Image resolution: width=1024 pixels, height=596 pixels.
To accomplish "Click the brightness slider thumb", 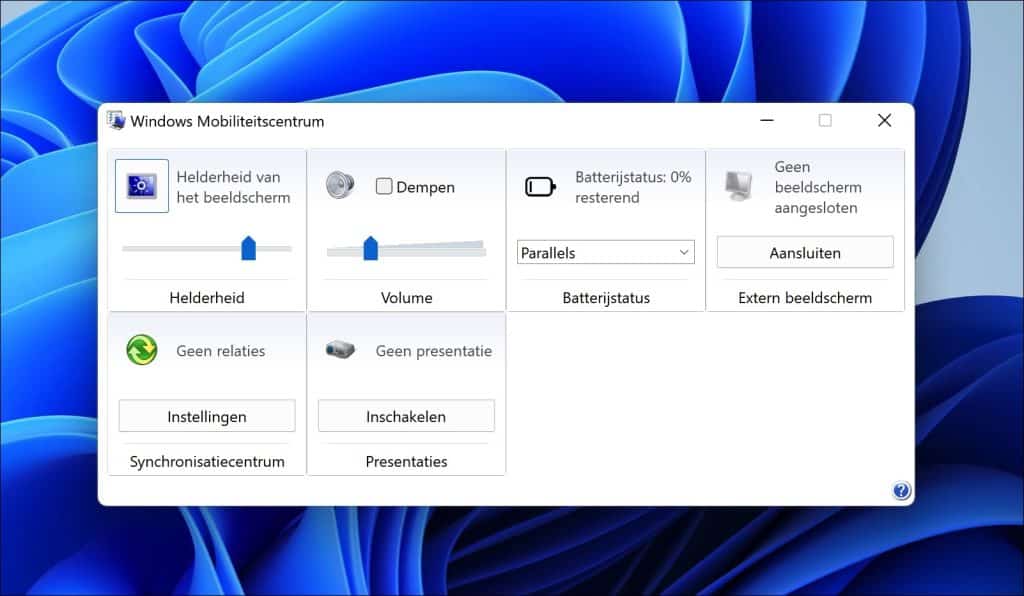I will point(248,248).
